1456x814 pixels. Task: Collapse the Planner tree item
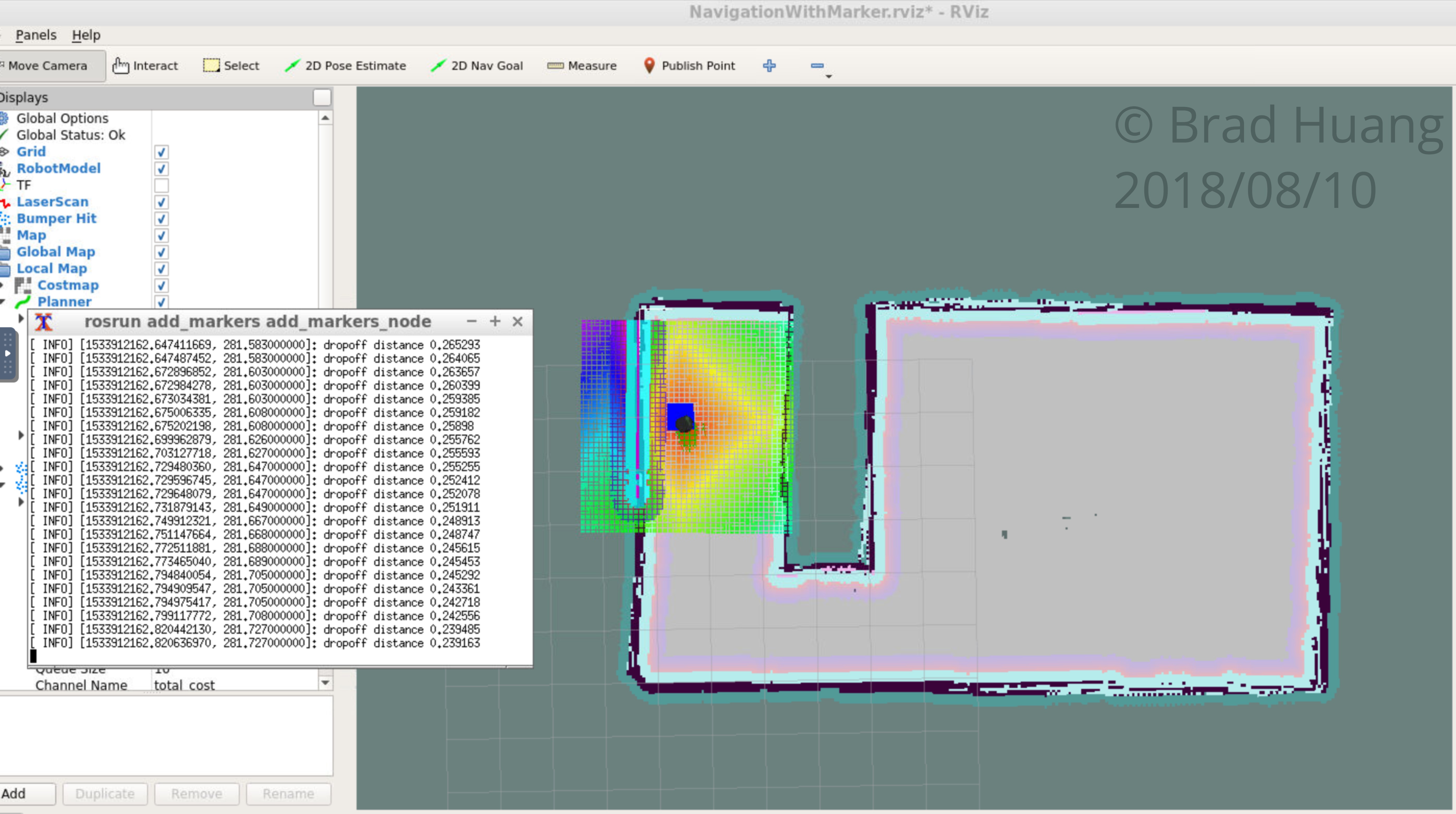[3, 302]
